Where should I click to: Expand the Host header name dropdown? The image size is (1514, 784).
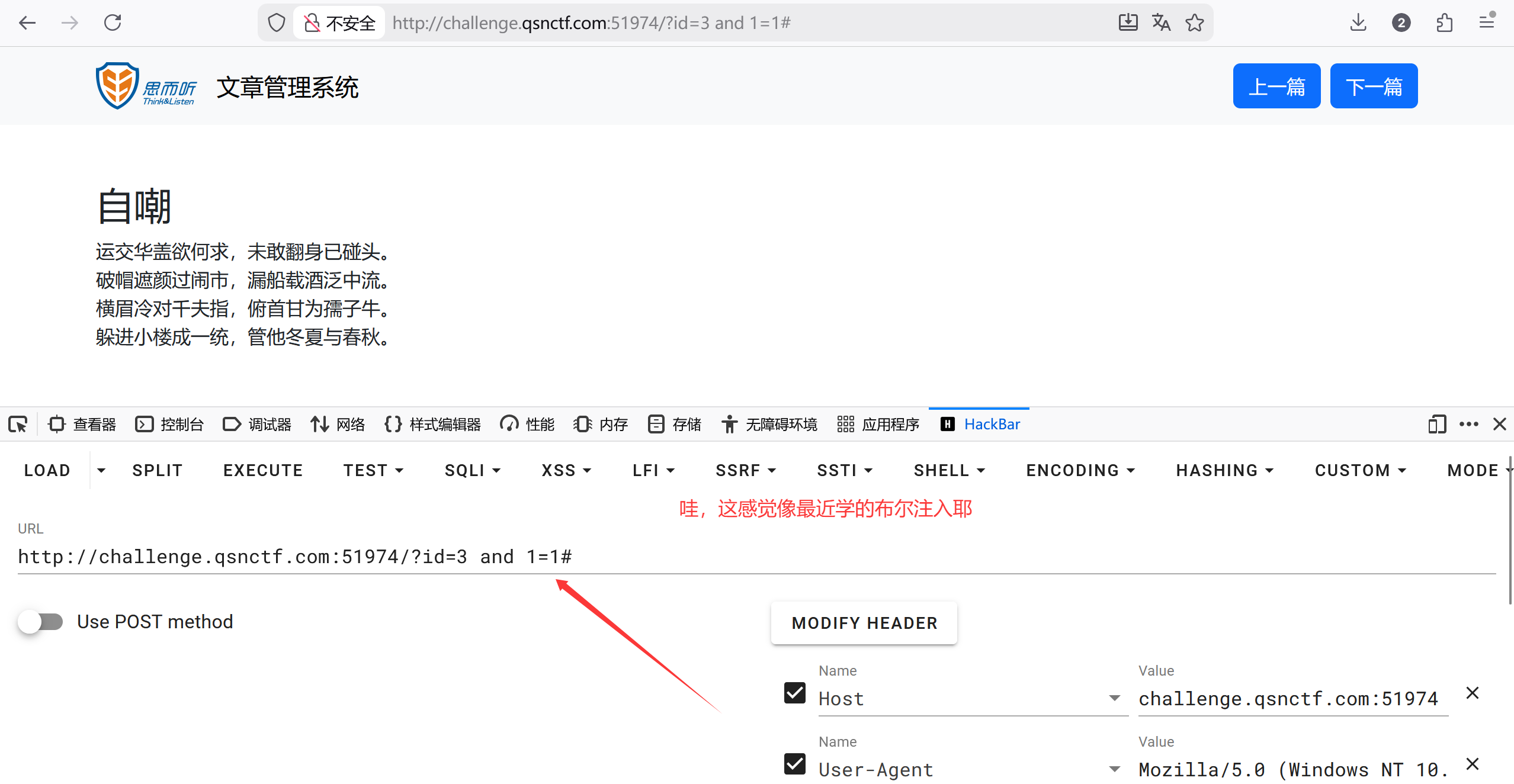coord(1114,698)
